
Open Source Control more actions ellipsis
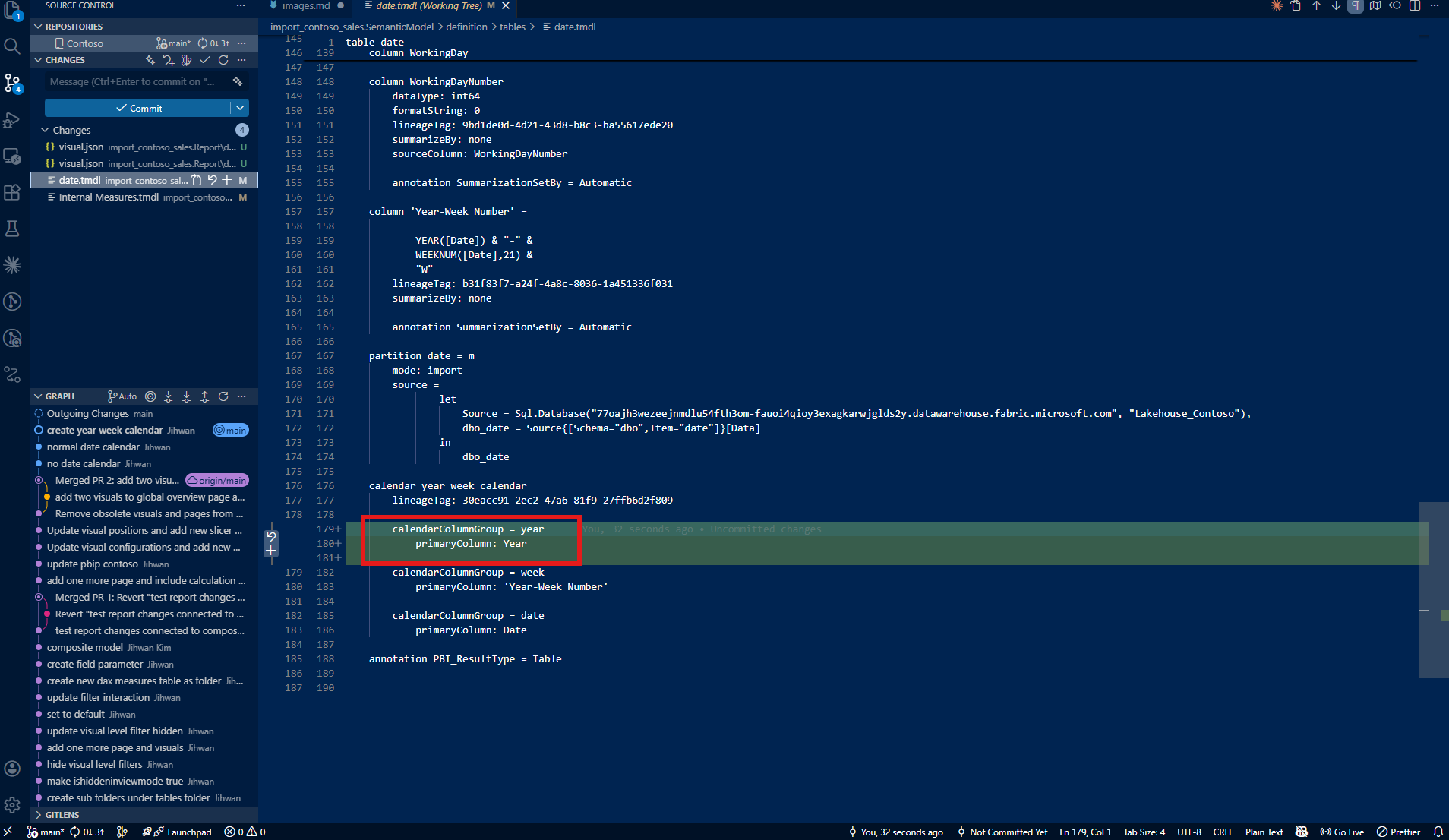[x=241, y=6]
